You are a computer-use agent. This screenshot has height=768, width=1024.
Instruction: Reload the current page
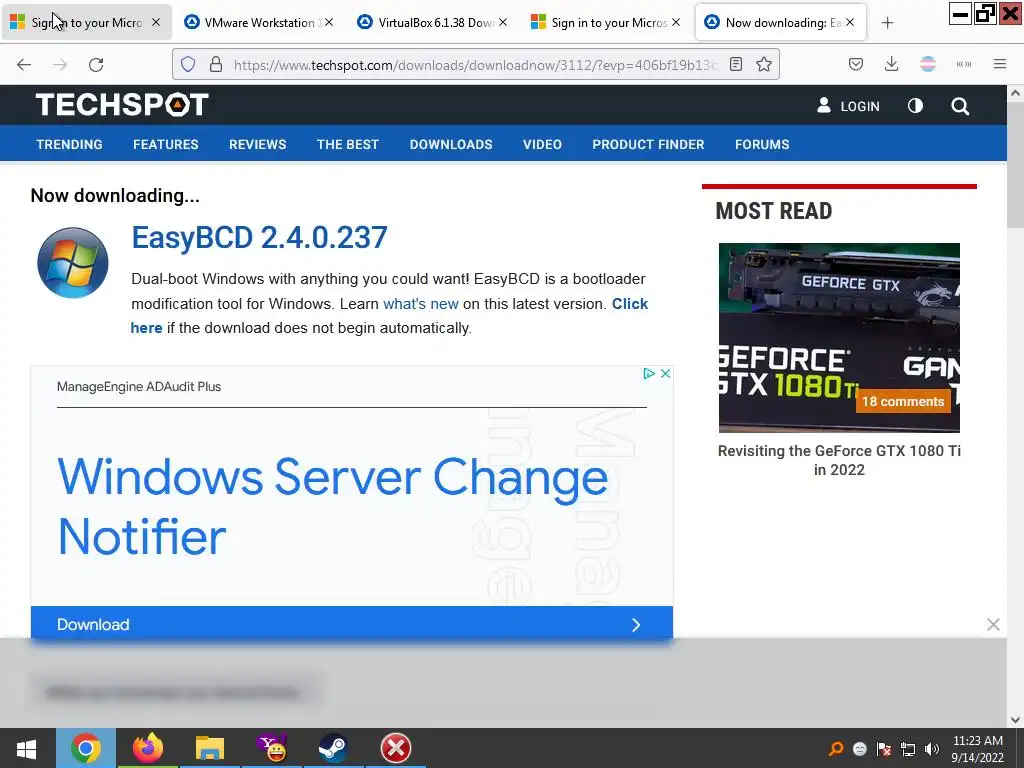[96, 64]
